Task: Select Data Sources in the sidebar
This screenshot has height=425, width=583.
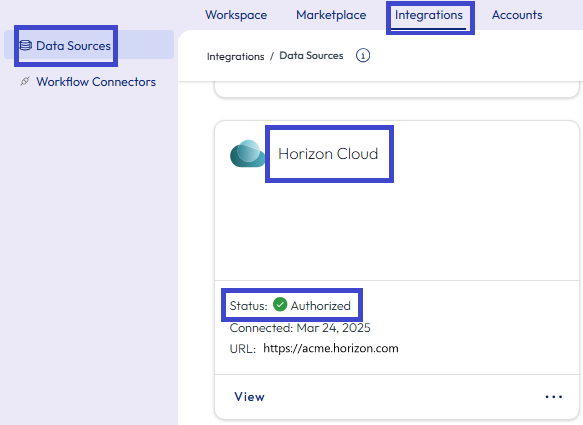Action: click(x=89, y=45)
